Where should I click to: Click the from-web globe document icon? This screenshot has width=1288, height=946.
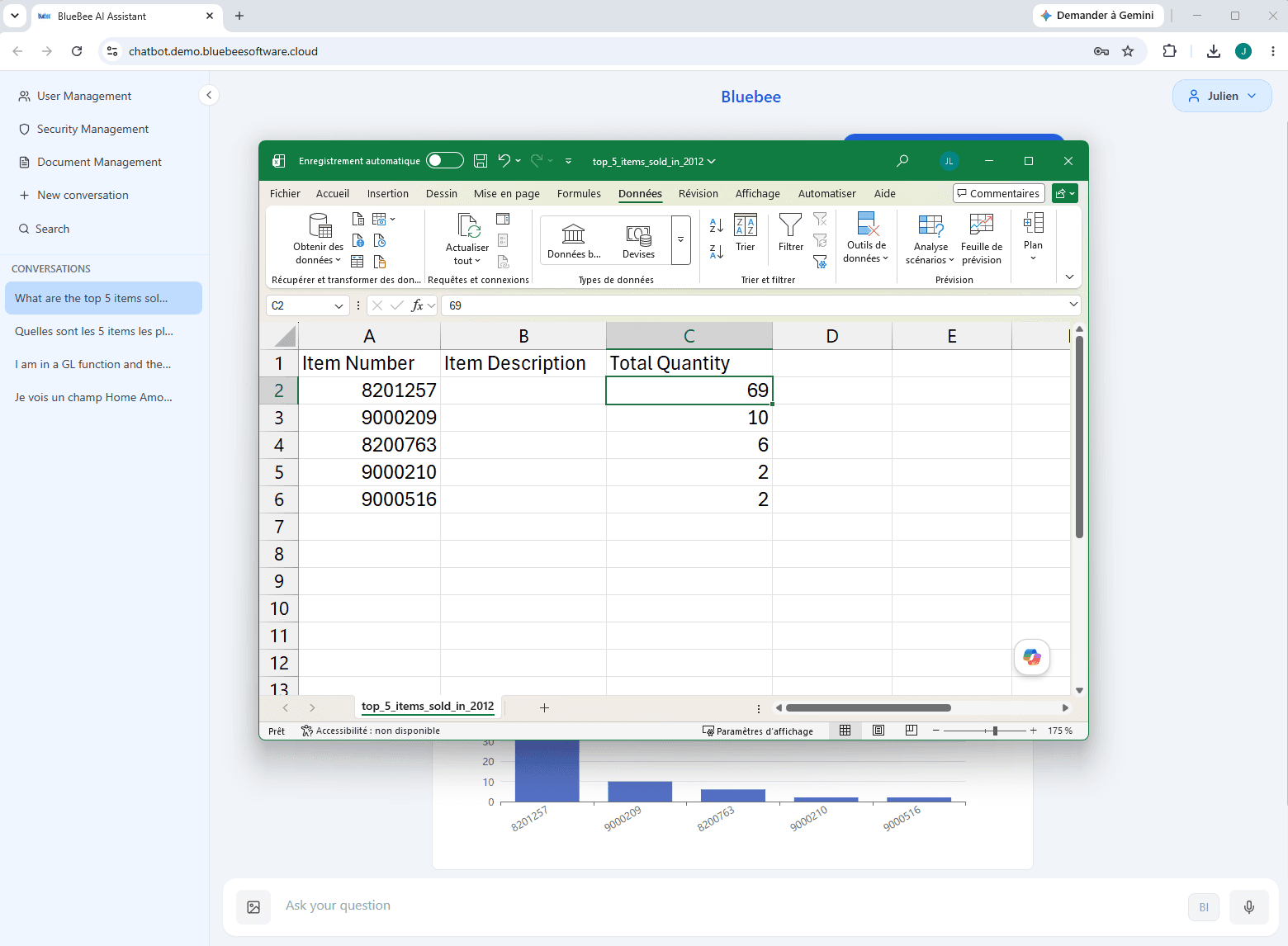coord(358,240)
